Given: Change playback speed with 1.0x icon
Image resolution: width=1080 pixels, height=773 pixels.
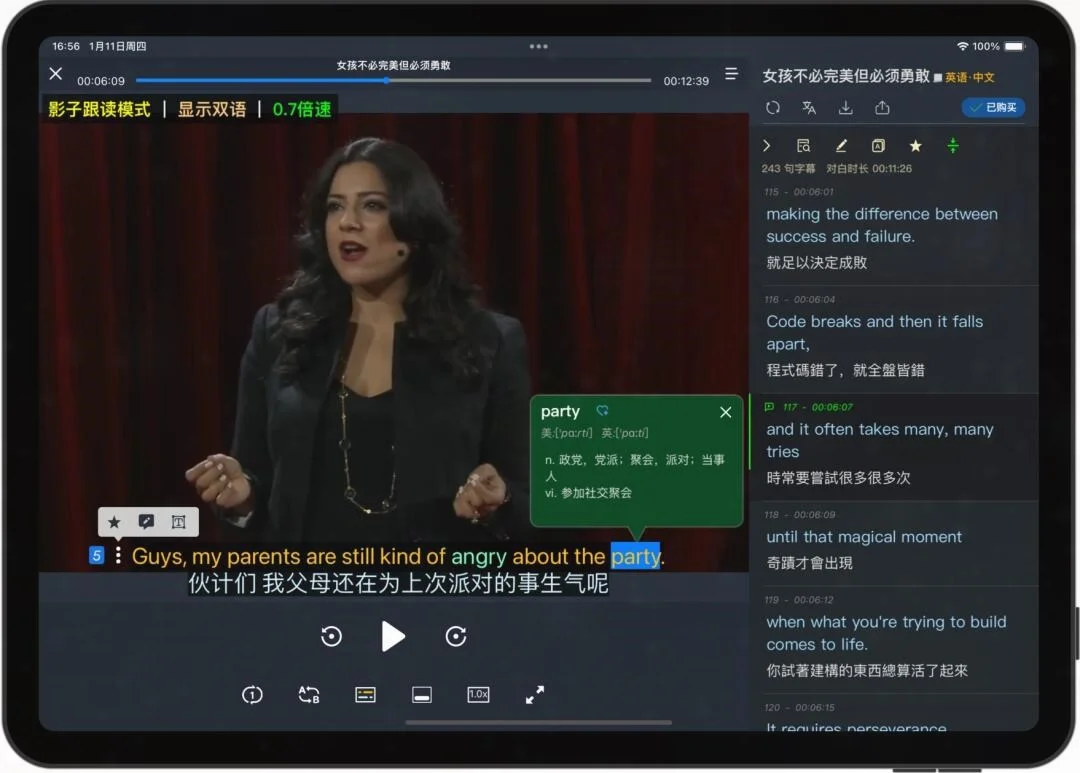Looking at the screenshot, I should [478, 694].
